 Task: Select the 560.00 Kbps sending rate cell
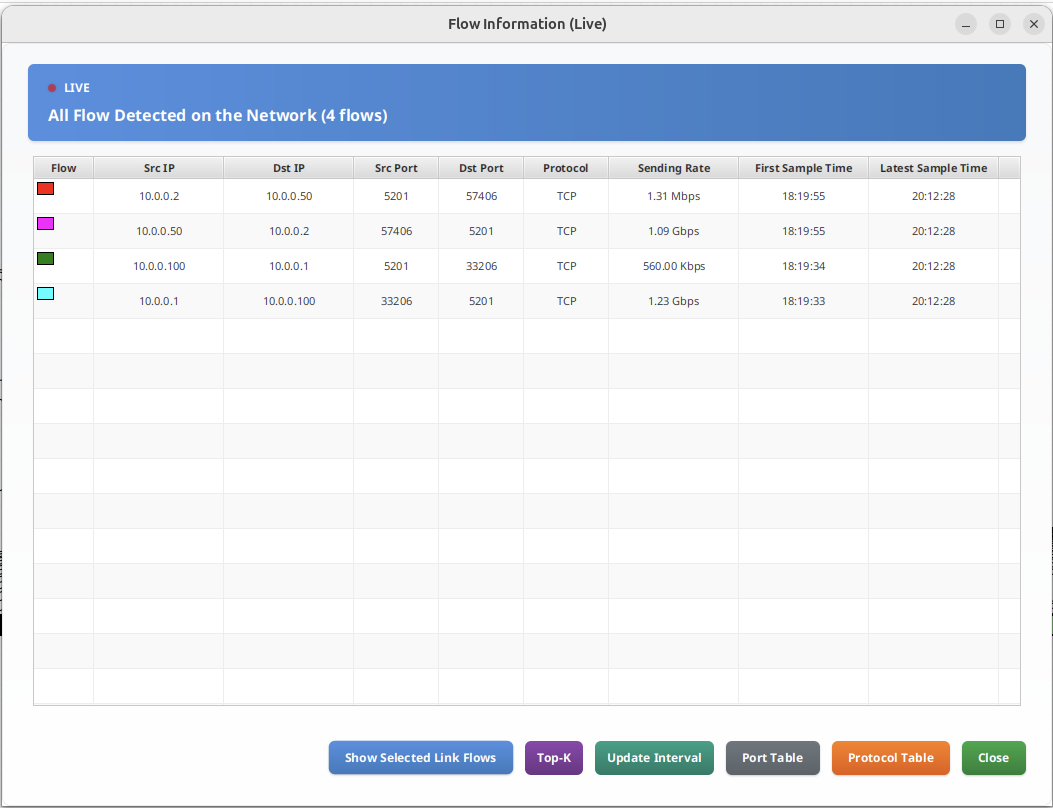(674, 266)
